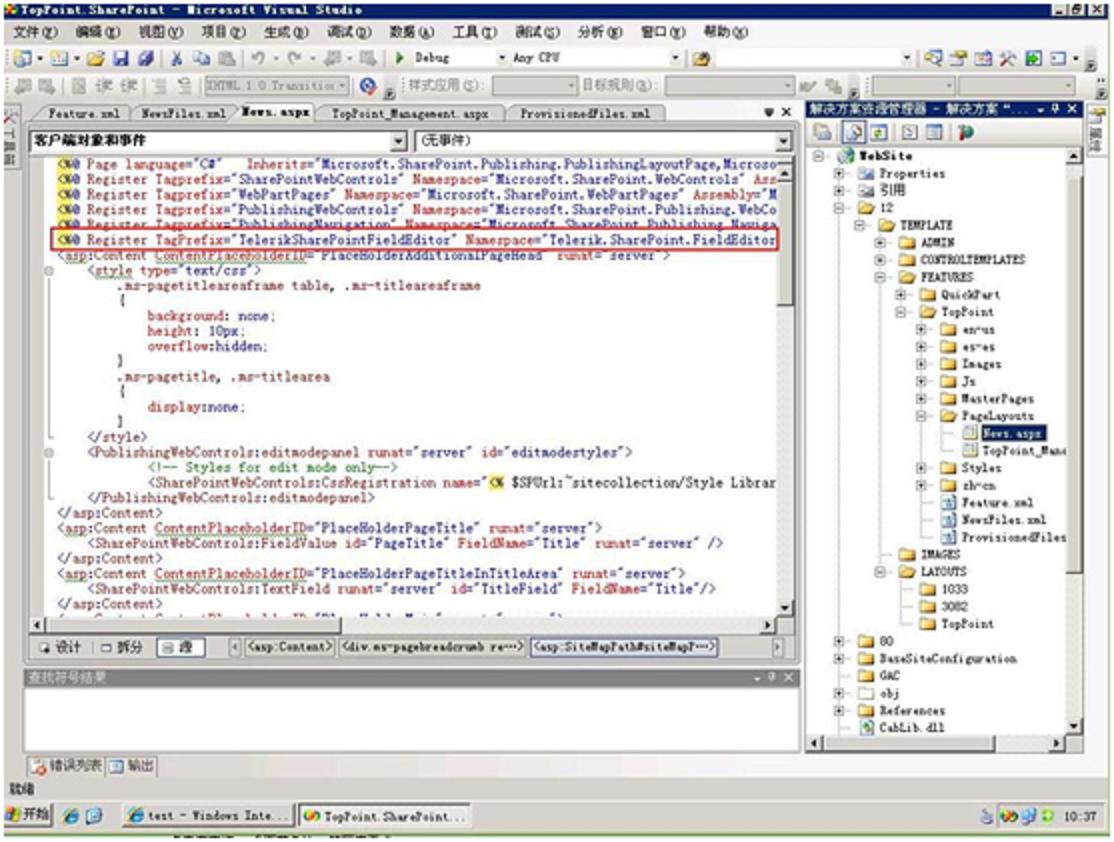Switch to the TopPoint_Management.aspx tab

410,114
